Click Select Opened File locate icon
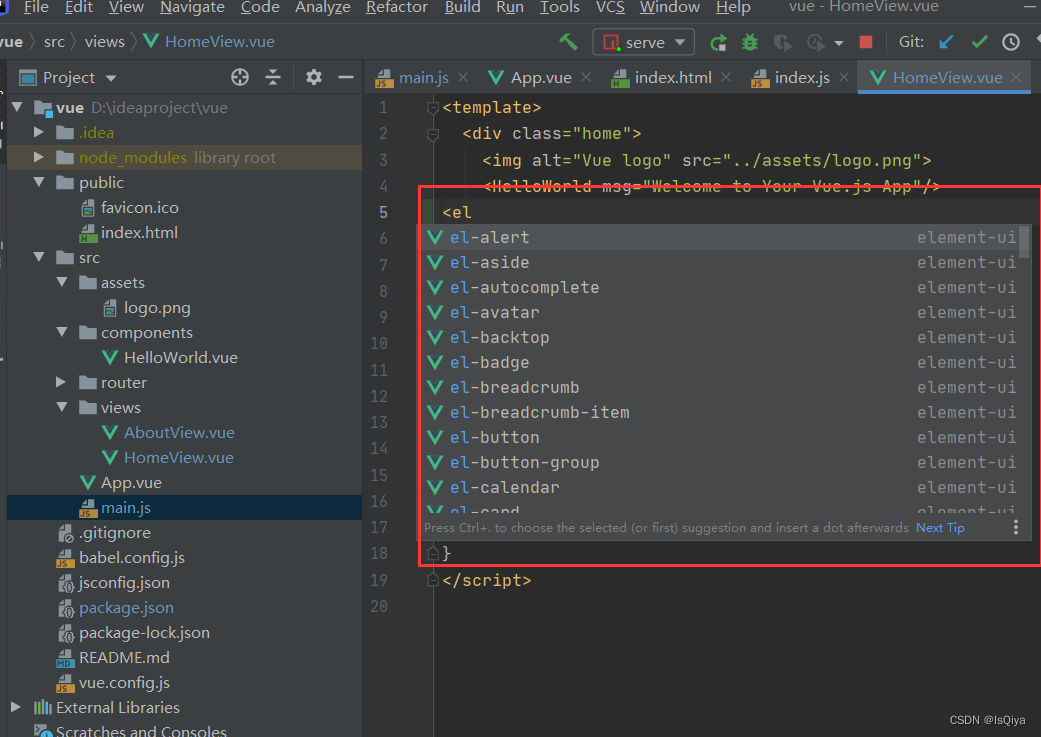This screenshot has width=1041, height=737. (x=240, y=77)
